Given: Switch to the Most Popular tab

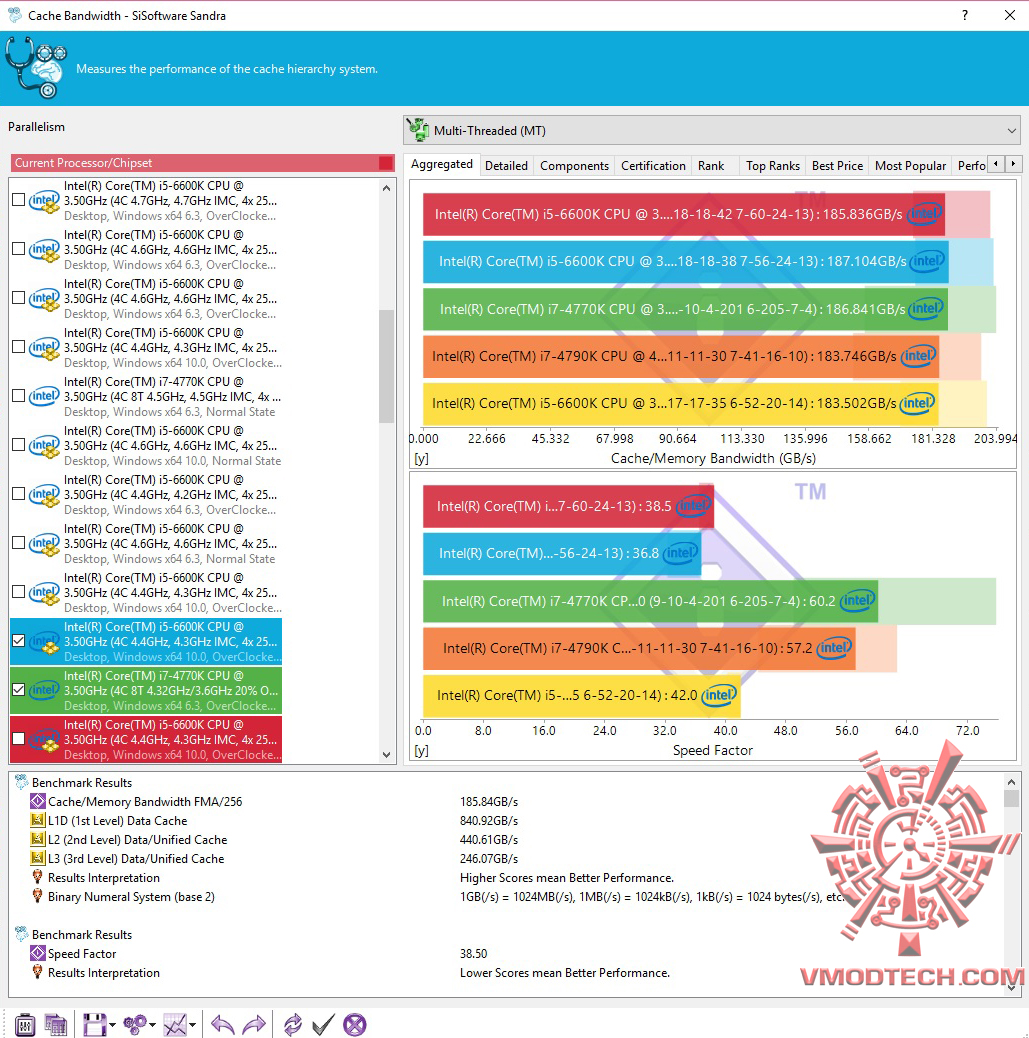Looking at the screenshot, I should (x=910, y=165).
